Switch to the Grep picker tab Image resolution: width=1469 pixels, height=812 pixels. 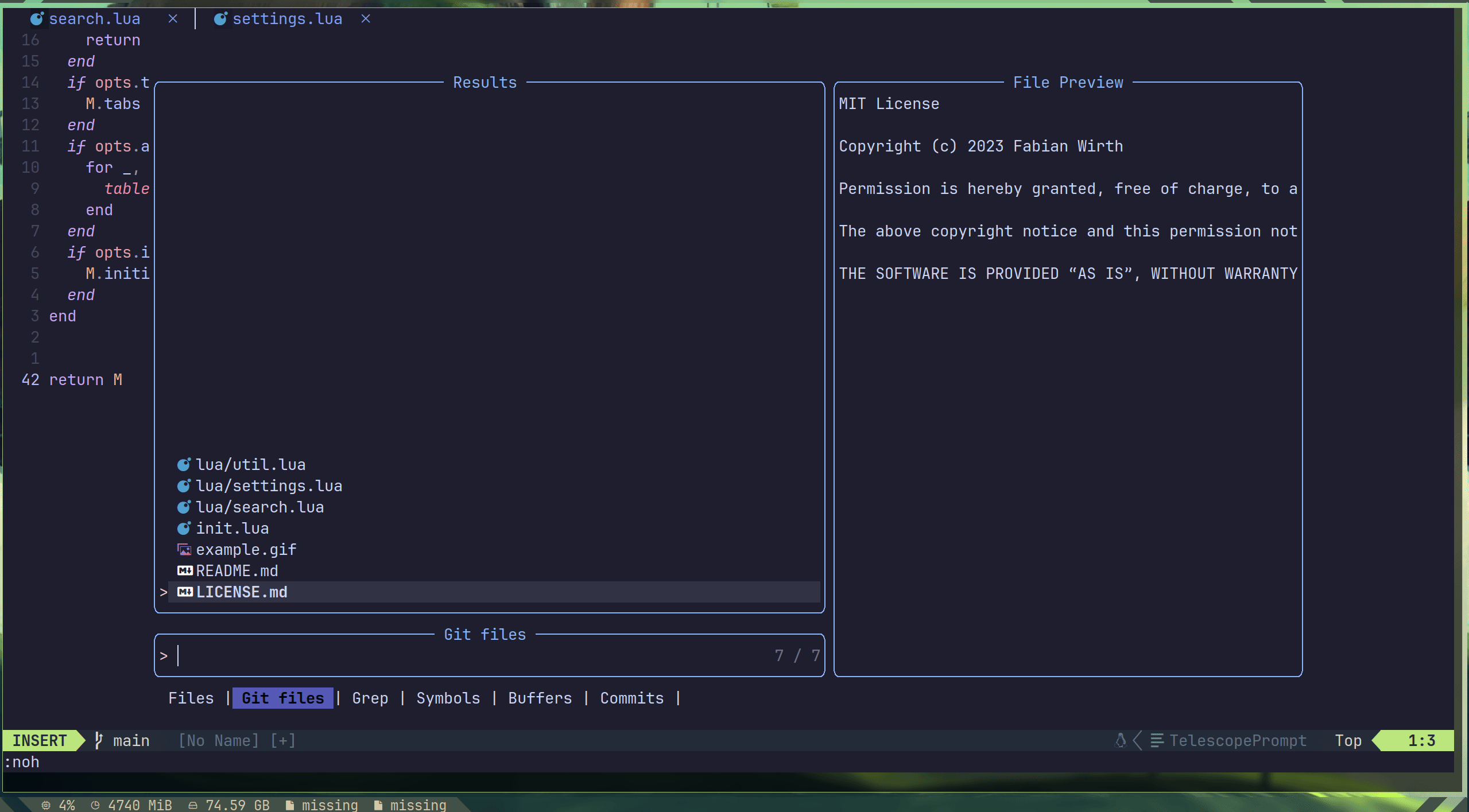[370, 698]
